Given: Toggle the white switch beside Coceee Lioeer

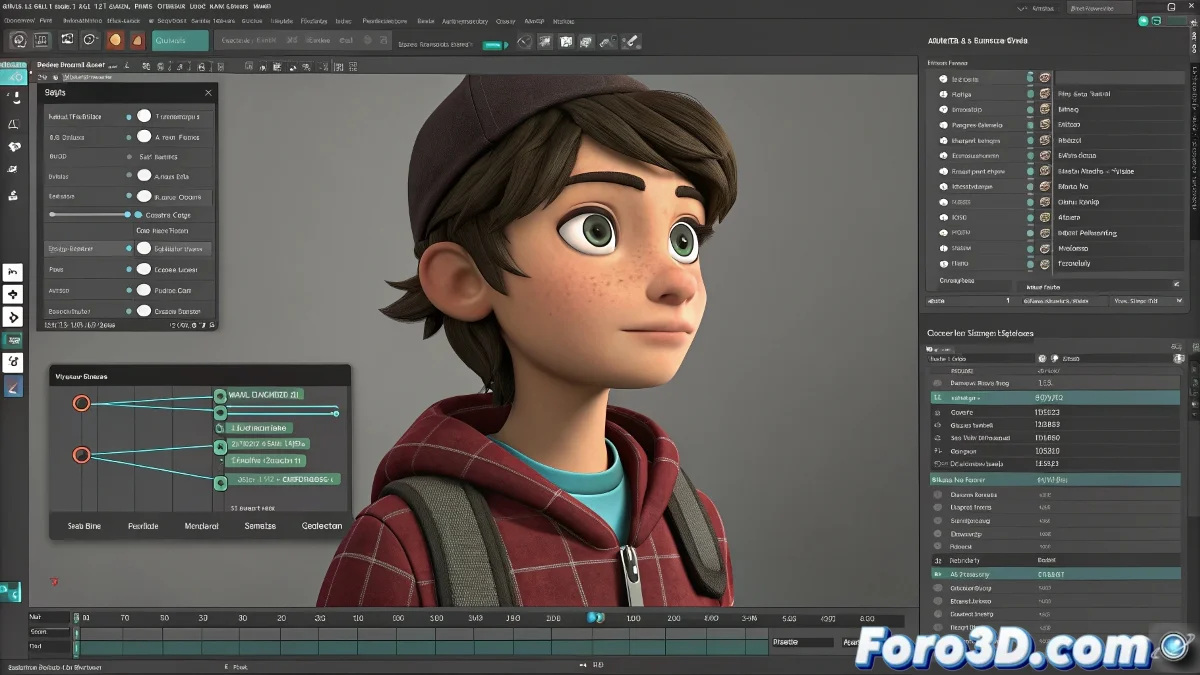Looking at the screenshot, I should pos(144,269).
